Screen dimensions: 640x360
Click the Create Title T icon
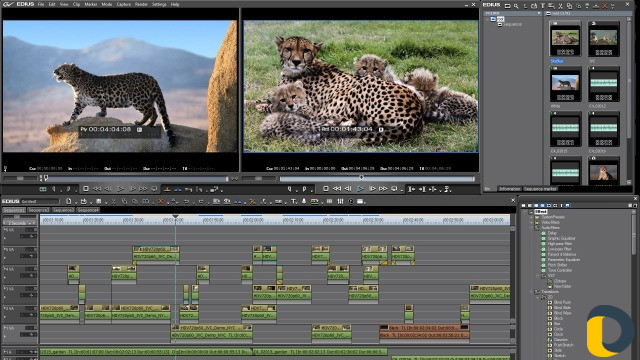293,201
